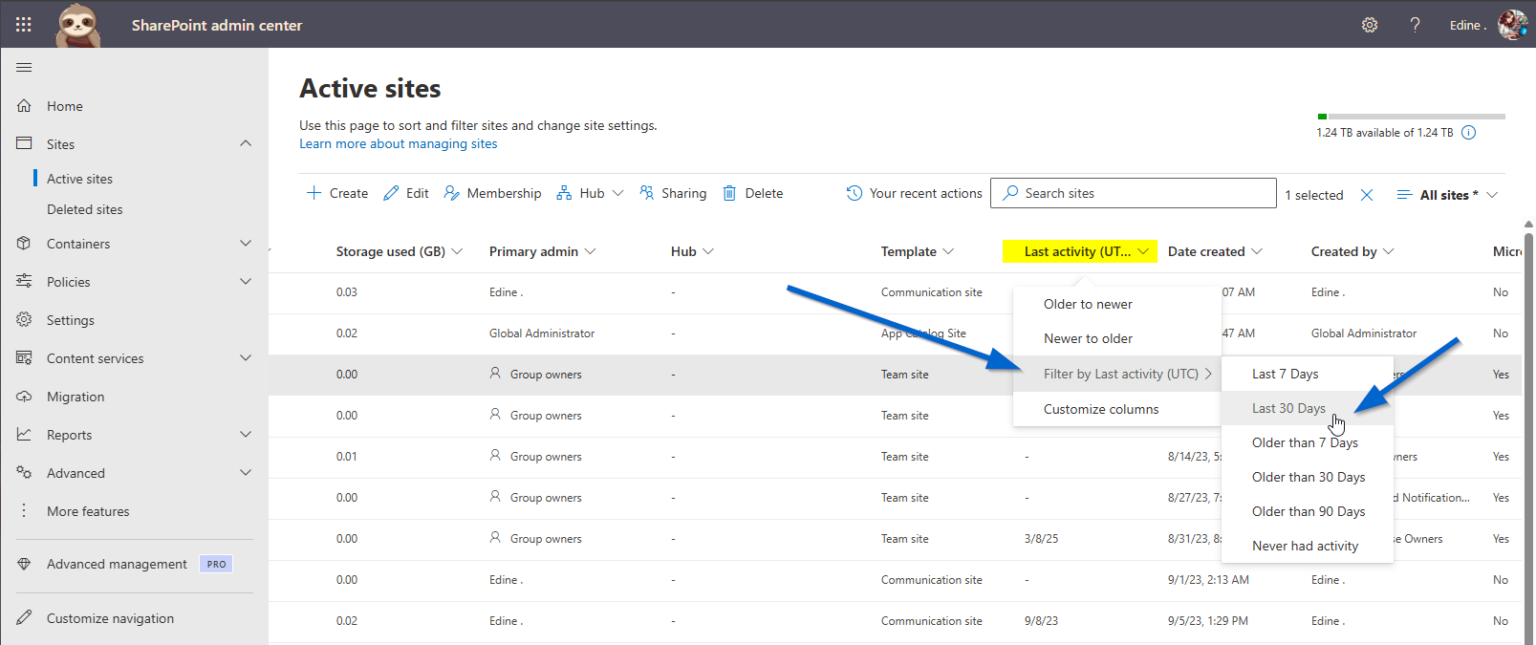Click the help question mark icon
This screenshot has height=645, width=1536.
[x=1414, y=24]
